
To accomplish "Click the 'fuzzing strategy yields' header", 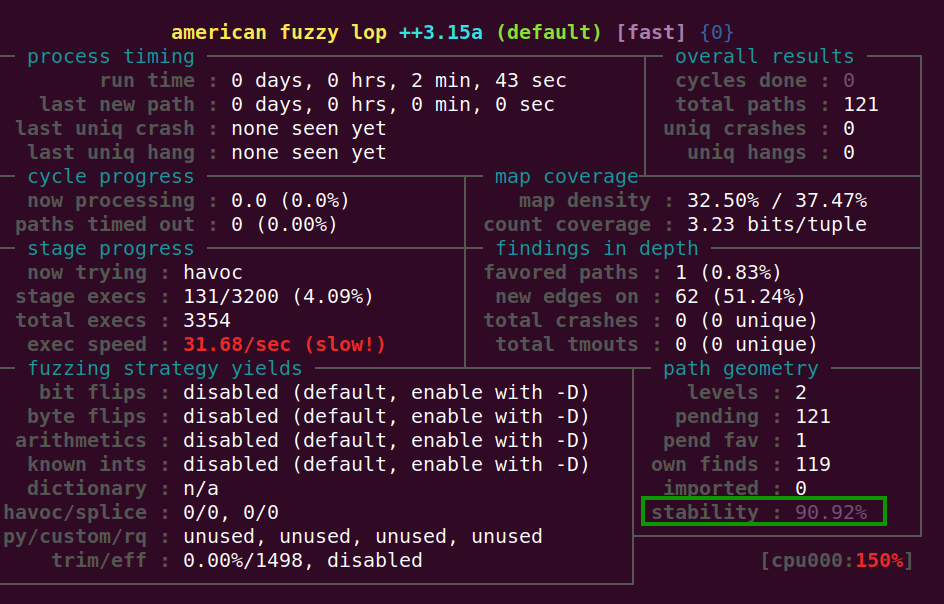I will [x=165, y=369].
